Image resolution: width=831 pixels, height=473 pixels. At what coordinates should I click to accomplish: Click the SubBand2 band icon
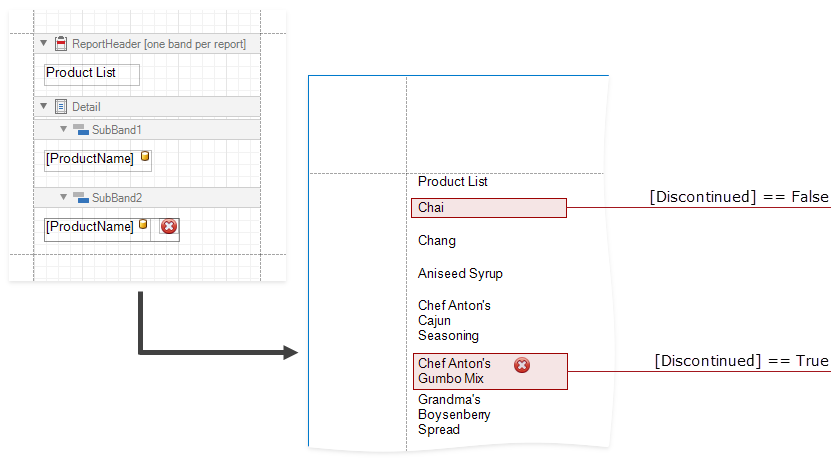[x=81, y=198]
